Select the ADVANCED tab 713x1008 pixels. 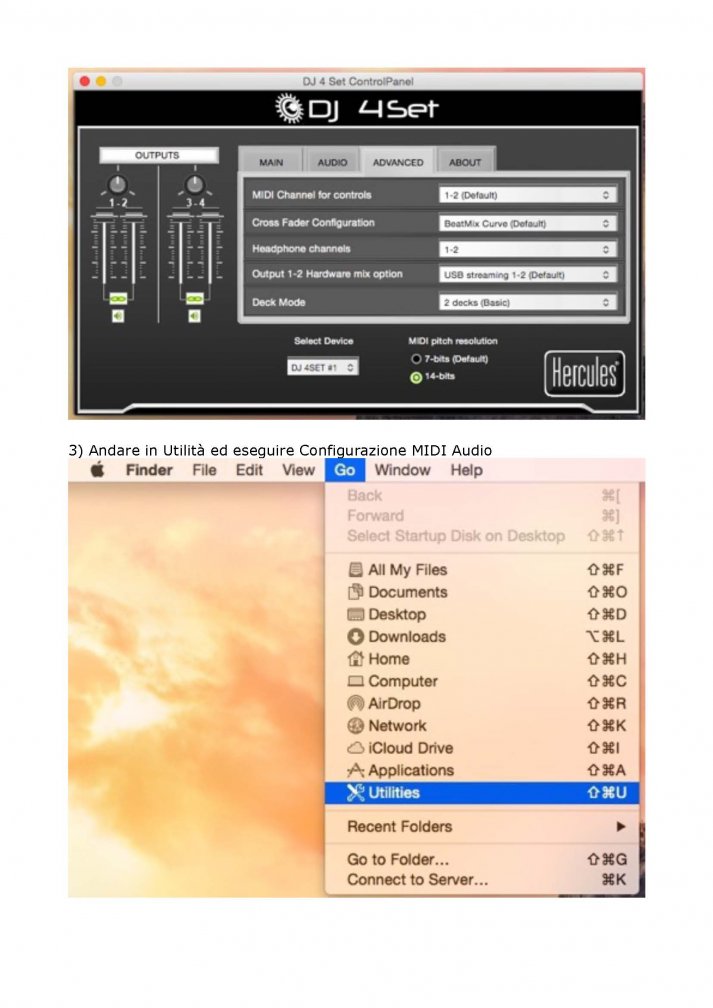pos(398,162)
